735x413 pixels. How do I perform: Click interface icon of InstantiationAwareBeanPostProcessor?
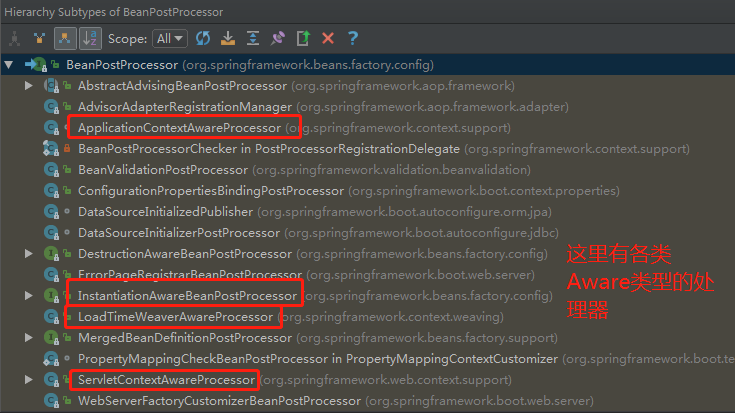pos(51,296)
